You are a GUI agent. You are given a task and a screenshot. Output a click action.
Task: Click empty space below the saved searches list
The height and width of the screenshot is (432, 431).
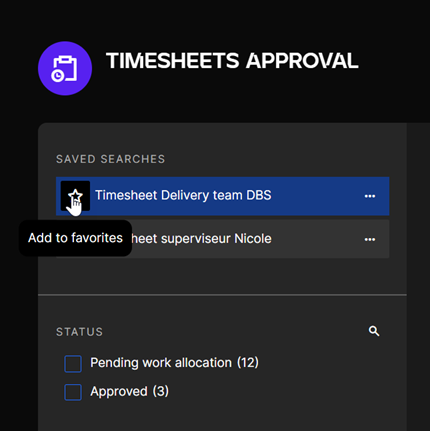(222, 276)
